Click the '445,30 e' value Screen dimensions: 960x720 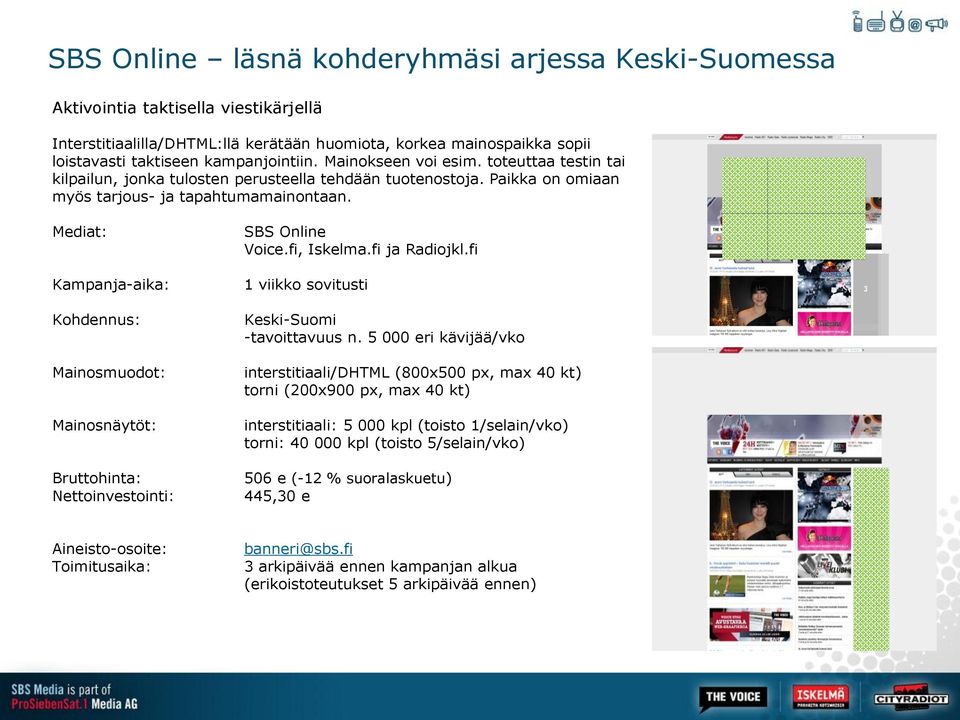pos(277,496)
